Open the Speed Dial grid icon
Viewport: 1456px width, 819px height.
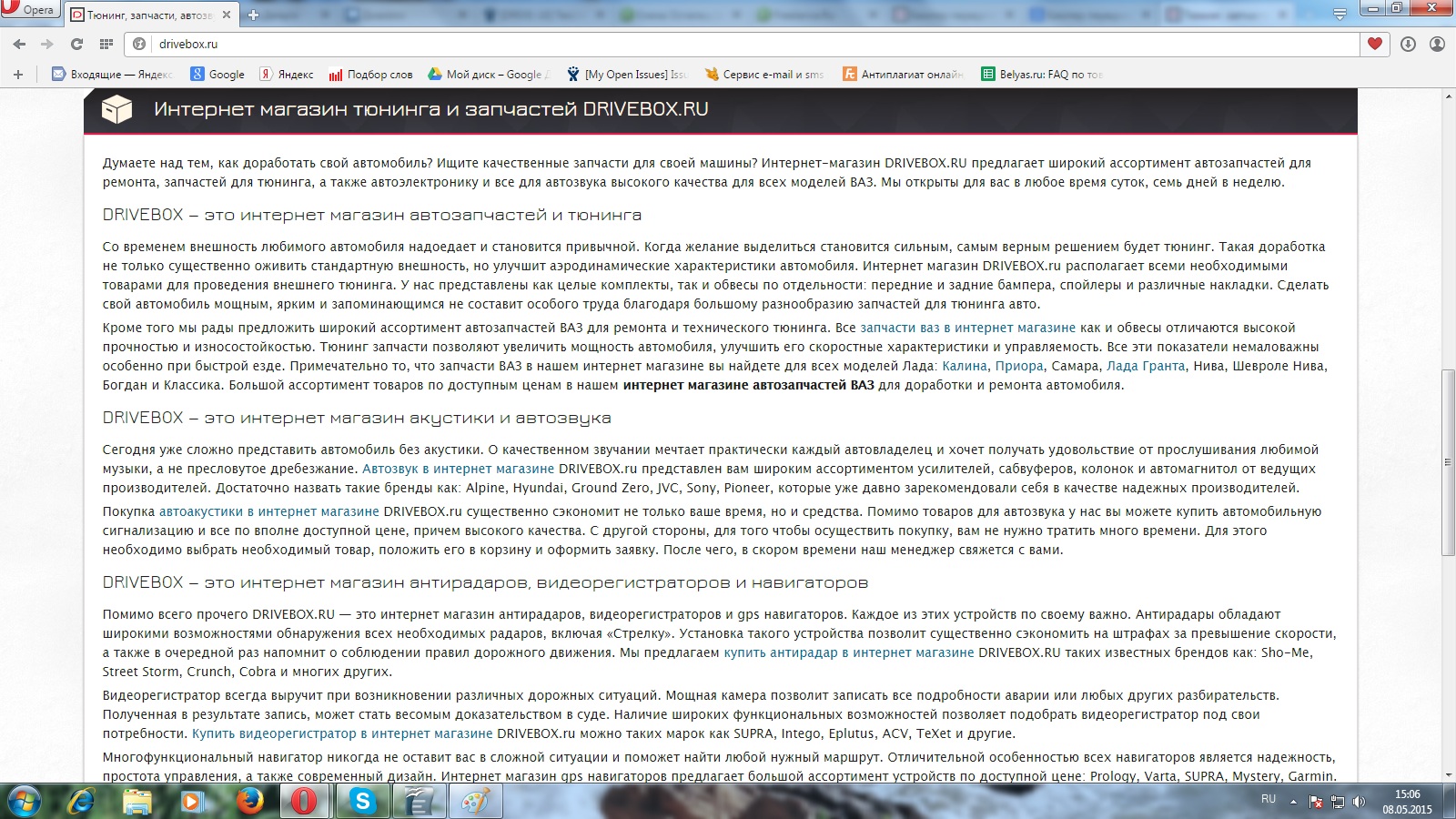point(106,44)
